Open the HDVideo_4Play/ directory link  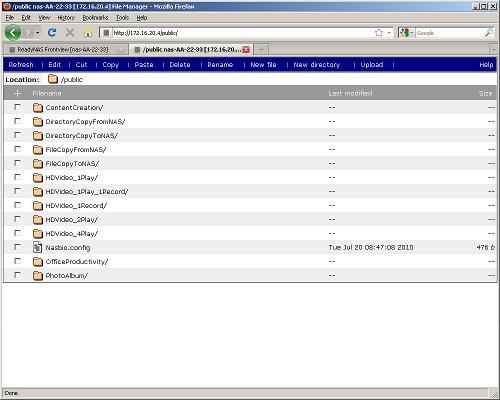[x=72, y=234]
